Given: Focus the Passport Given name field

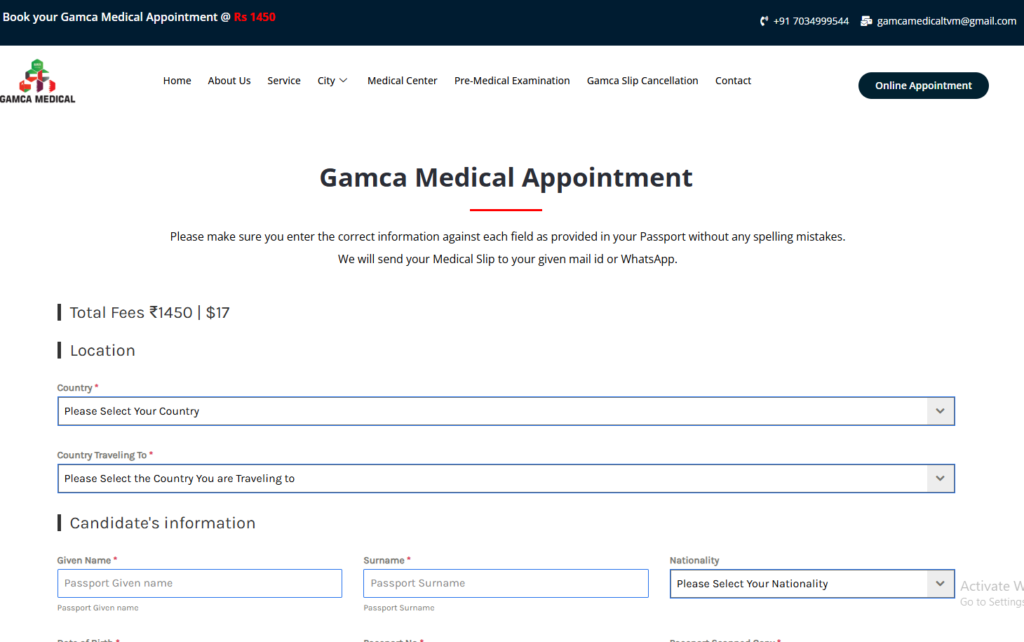Looking at the screenshot, I should (x=200, y=583).
